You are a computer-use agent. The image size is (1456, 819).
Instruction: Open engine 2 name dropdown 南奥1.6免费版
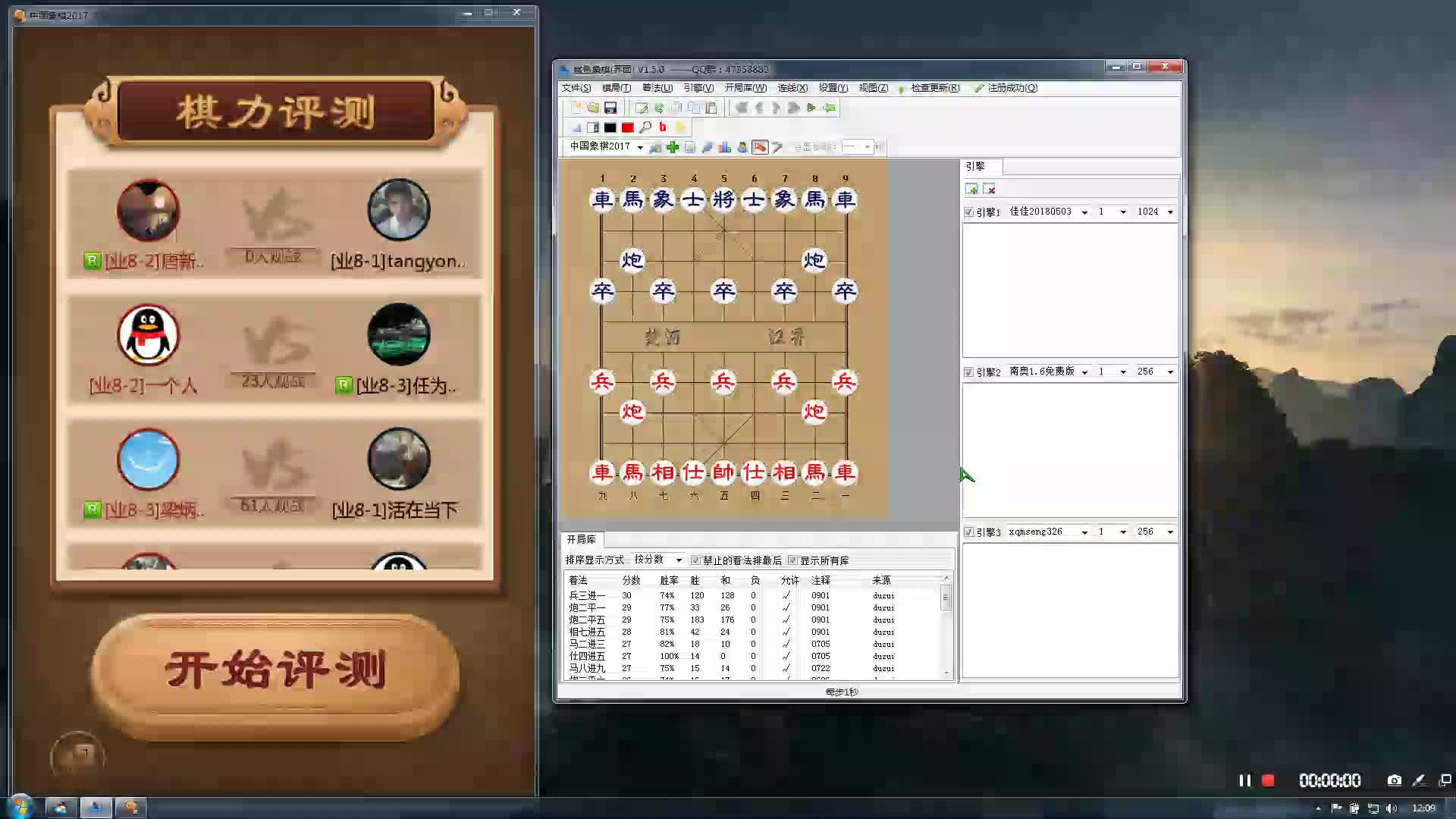point(1084,372)
